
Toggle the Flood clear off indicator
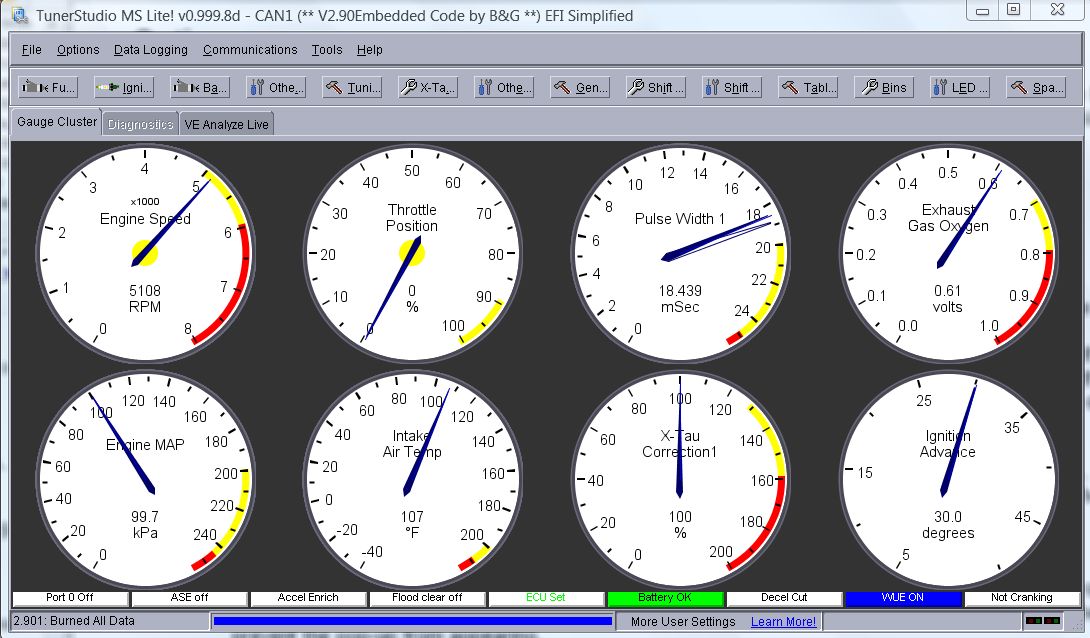tap(427, 598)
